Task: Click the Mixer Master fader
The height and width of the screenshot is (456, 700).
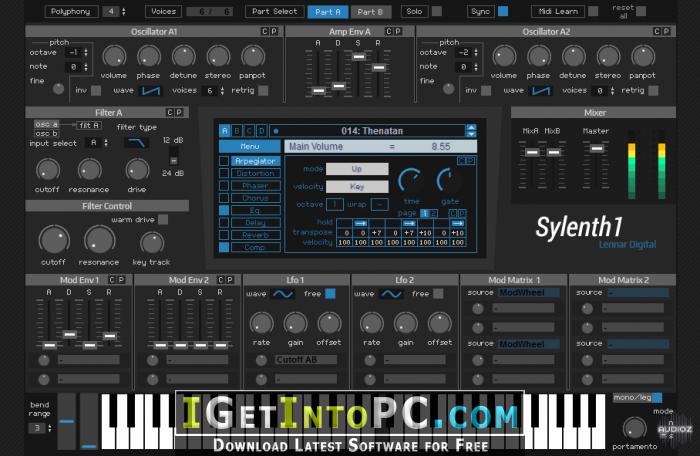Action: click(x=597, y=148)
